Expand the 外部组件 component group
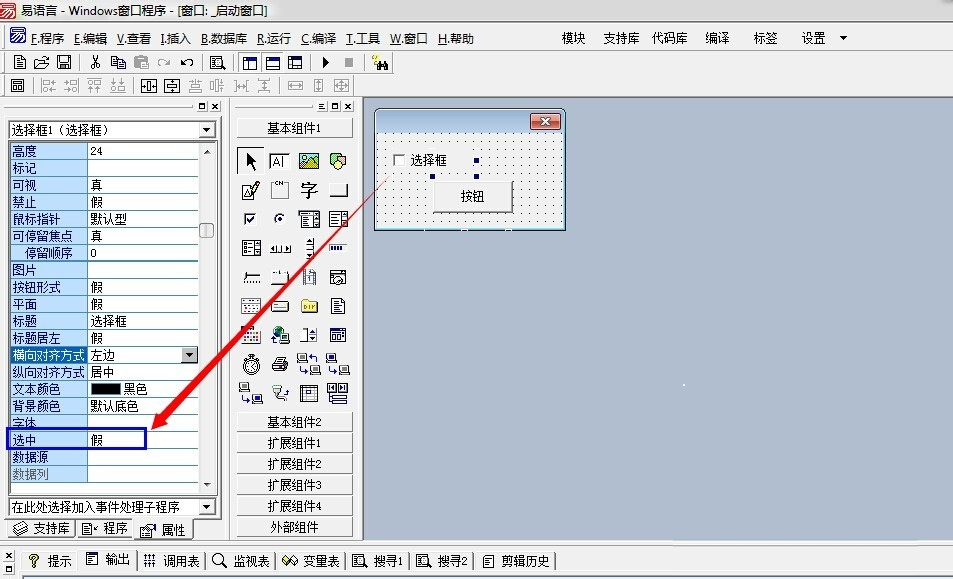The height and width of the screenshot is (579, 953). tap(294, 527)
